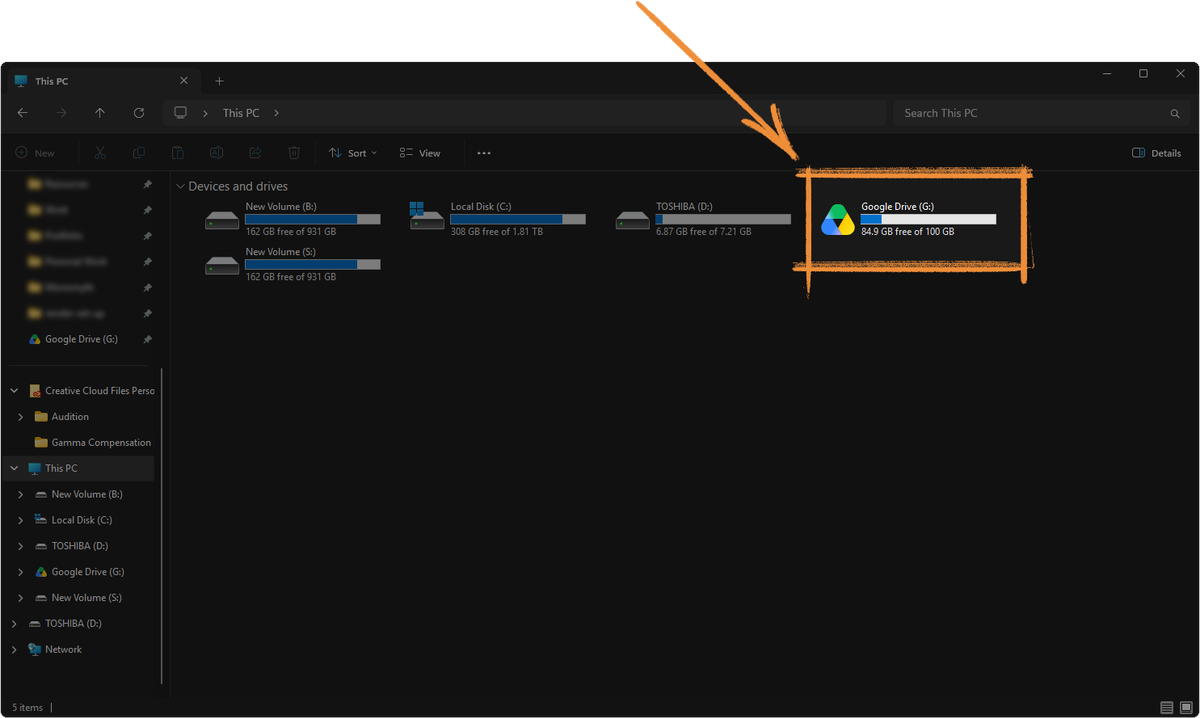Click Network in the navigation pane
Image resolution: width=1200 pixels, height=718 pixels.
point(63,649)
